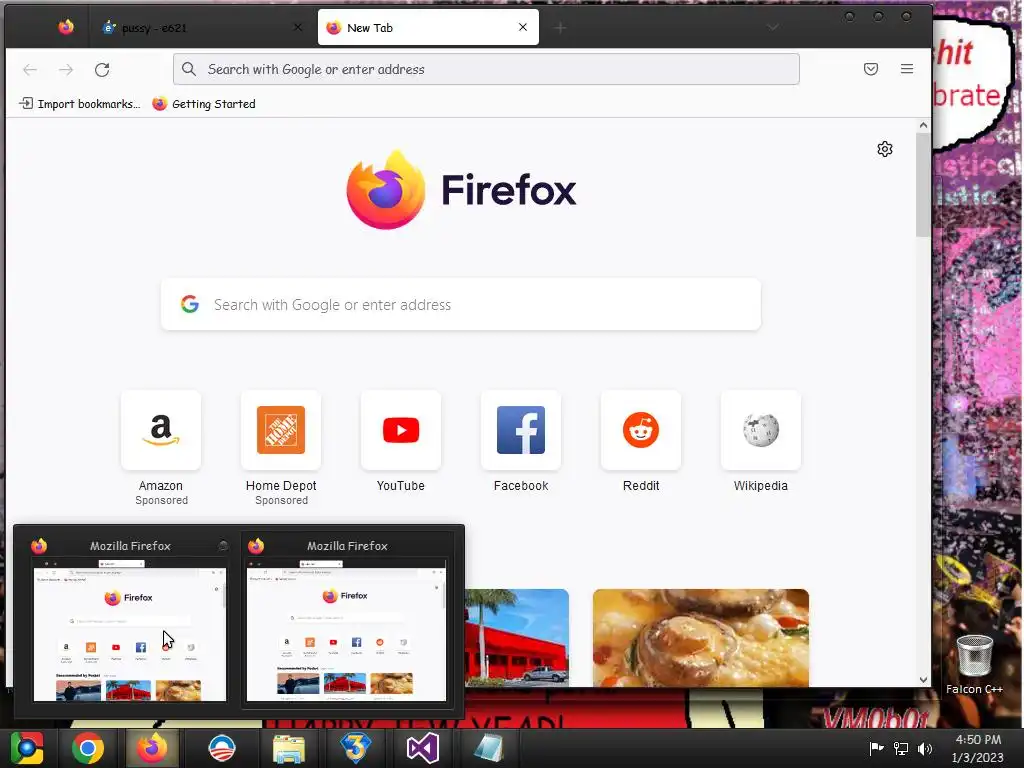Select the New Tab tab
The width and height of the screenshot is (1024, 768).
[428, 27]
